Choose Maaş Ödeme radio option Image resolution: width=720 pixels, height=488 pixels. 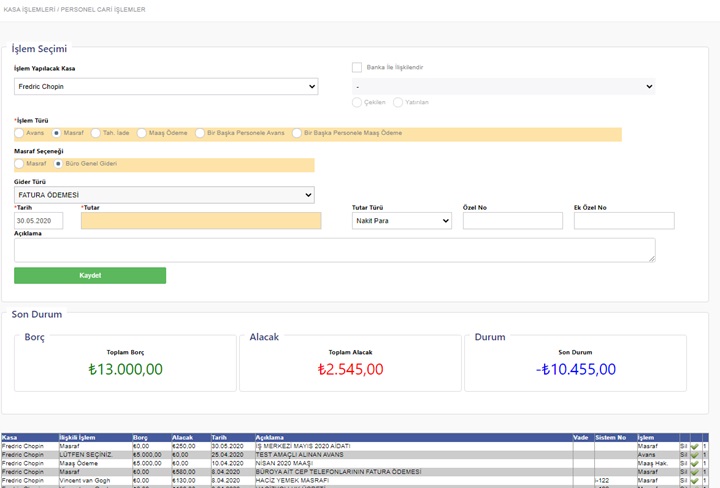[x=143, y=133]
